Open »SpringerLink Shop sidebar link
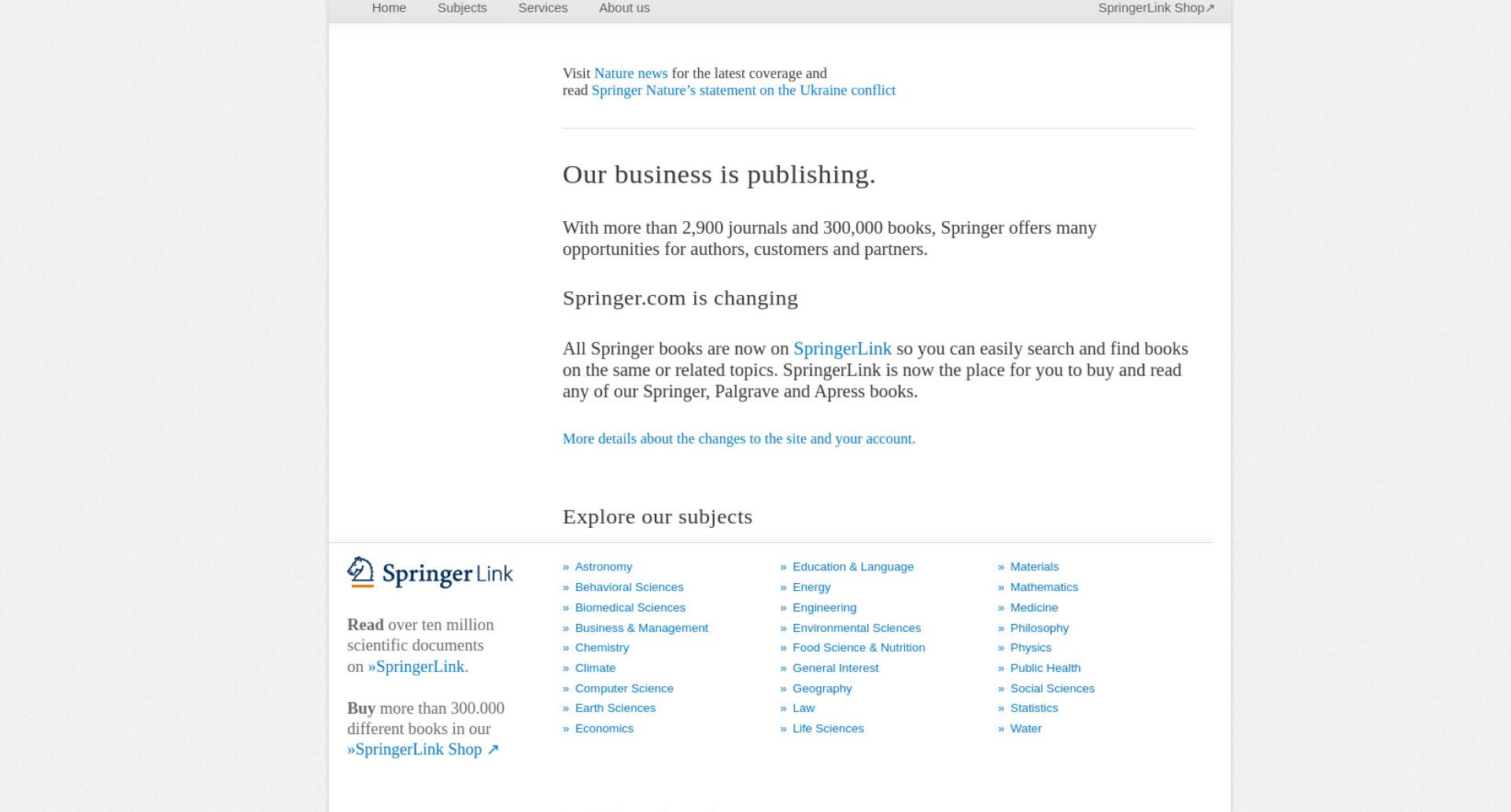Image resolution: width=1511 pixels, height=812 pixels. (x=423, y=749)
